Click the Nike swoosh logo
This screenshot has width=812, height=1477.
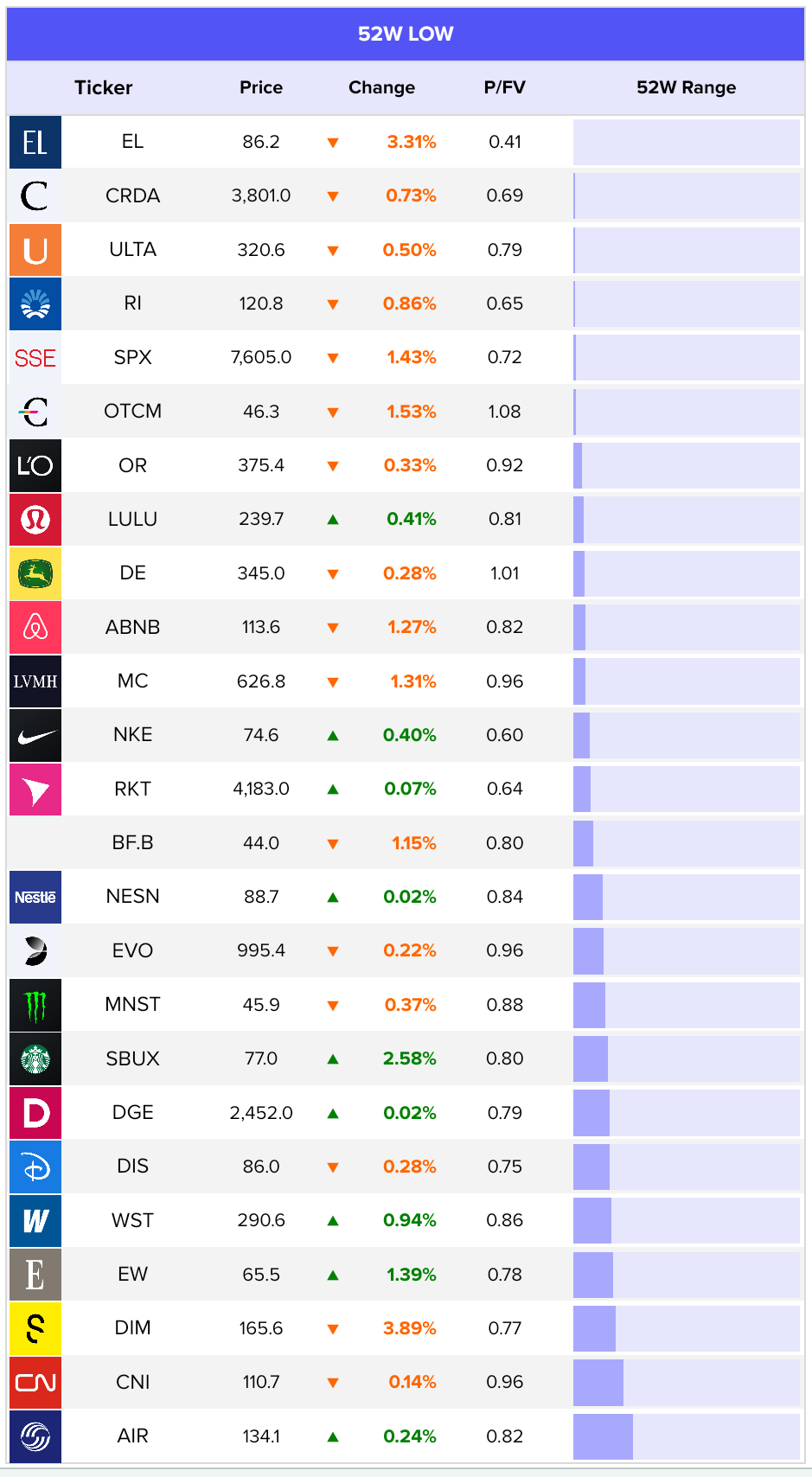tap(35, 735)
